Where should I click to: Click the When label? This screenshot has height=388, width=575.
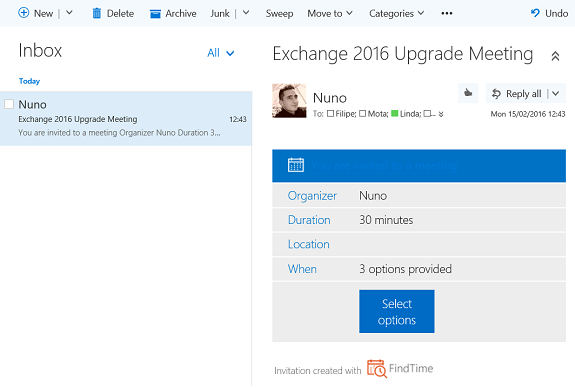click(x=302, y=269)
